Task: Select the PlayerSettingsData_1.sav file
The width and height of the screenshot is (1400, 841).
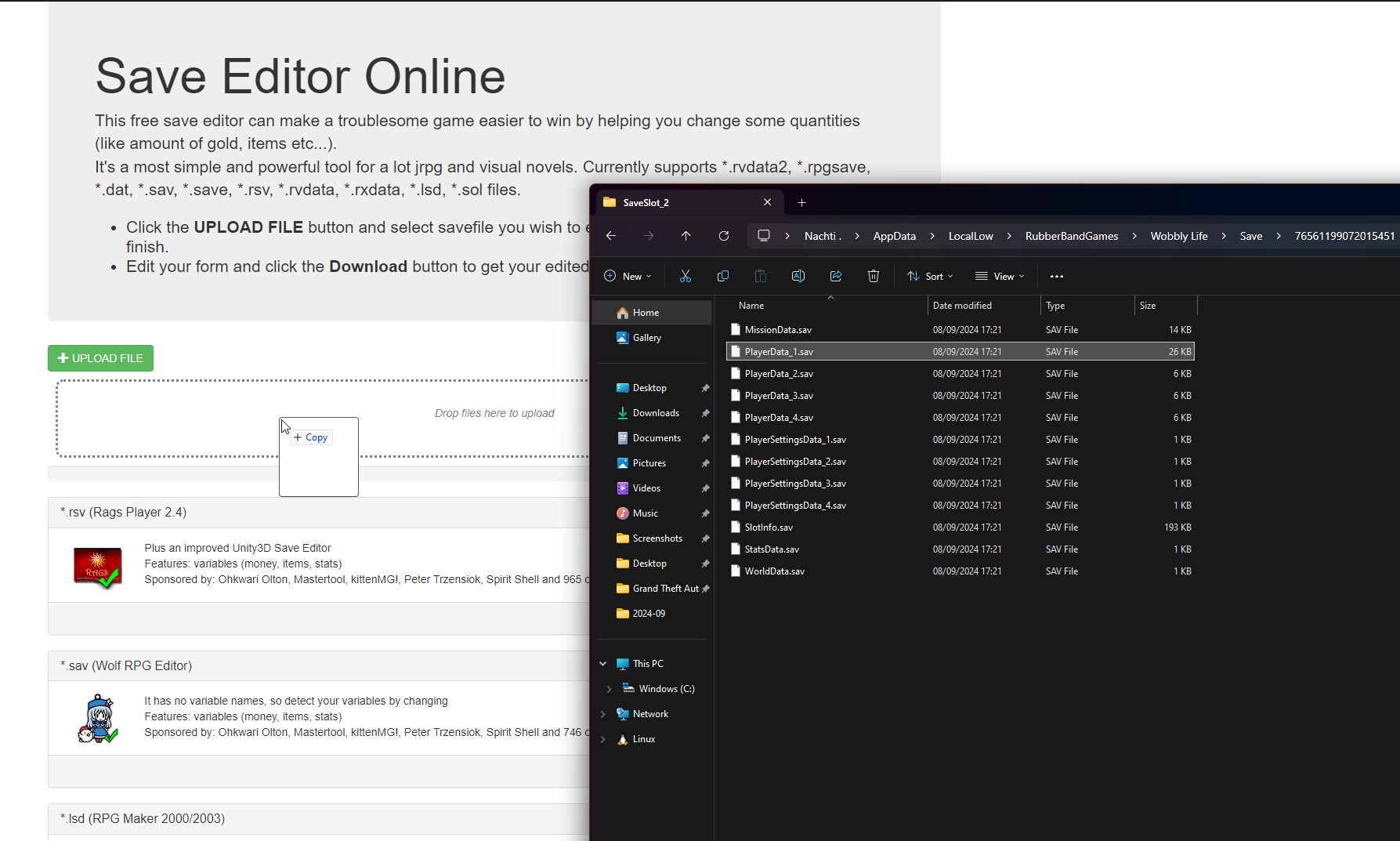Action: coord(960,440)
